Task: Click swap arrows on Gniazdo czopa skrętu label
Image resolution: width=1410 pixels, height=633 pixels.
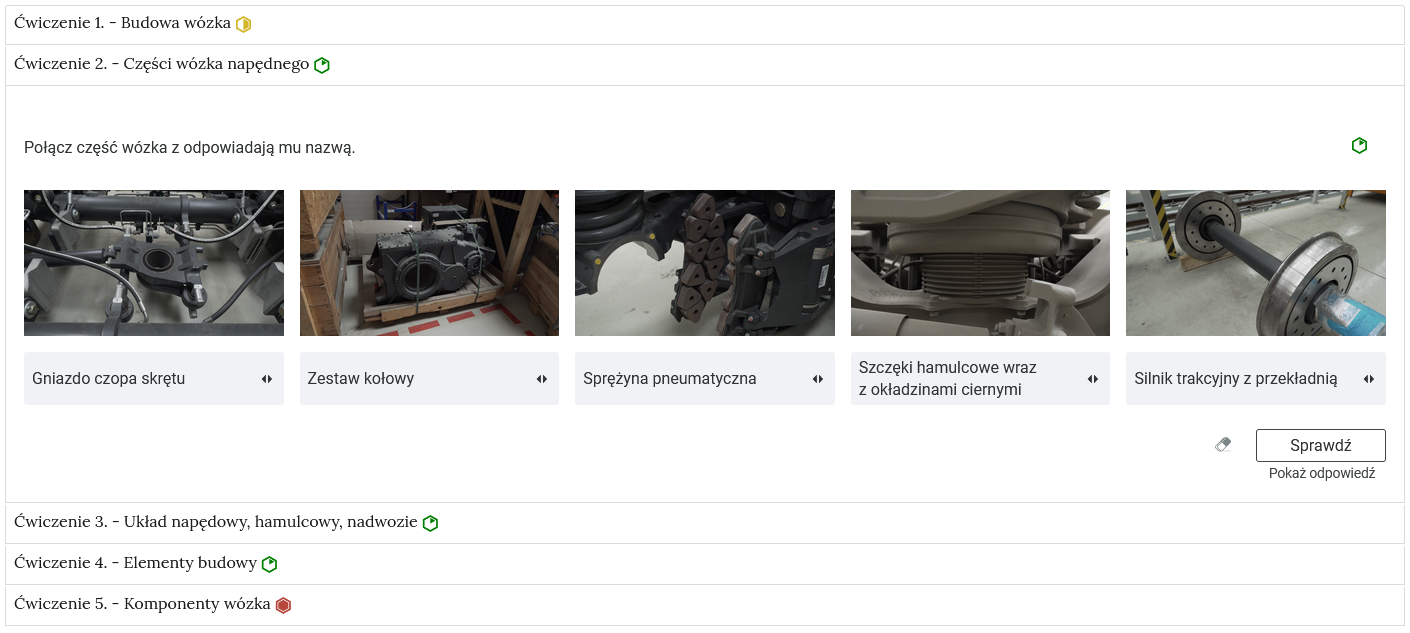Action: 267,379
